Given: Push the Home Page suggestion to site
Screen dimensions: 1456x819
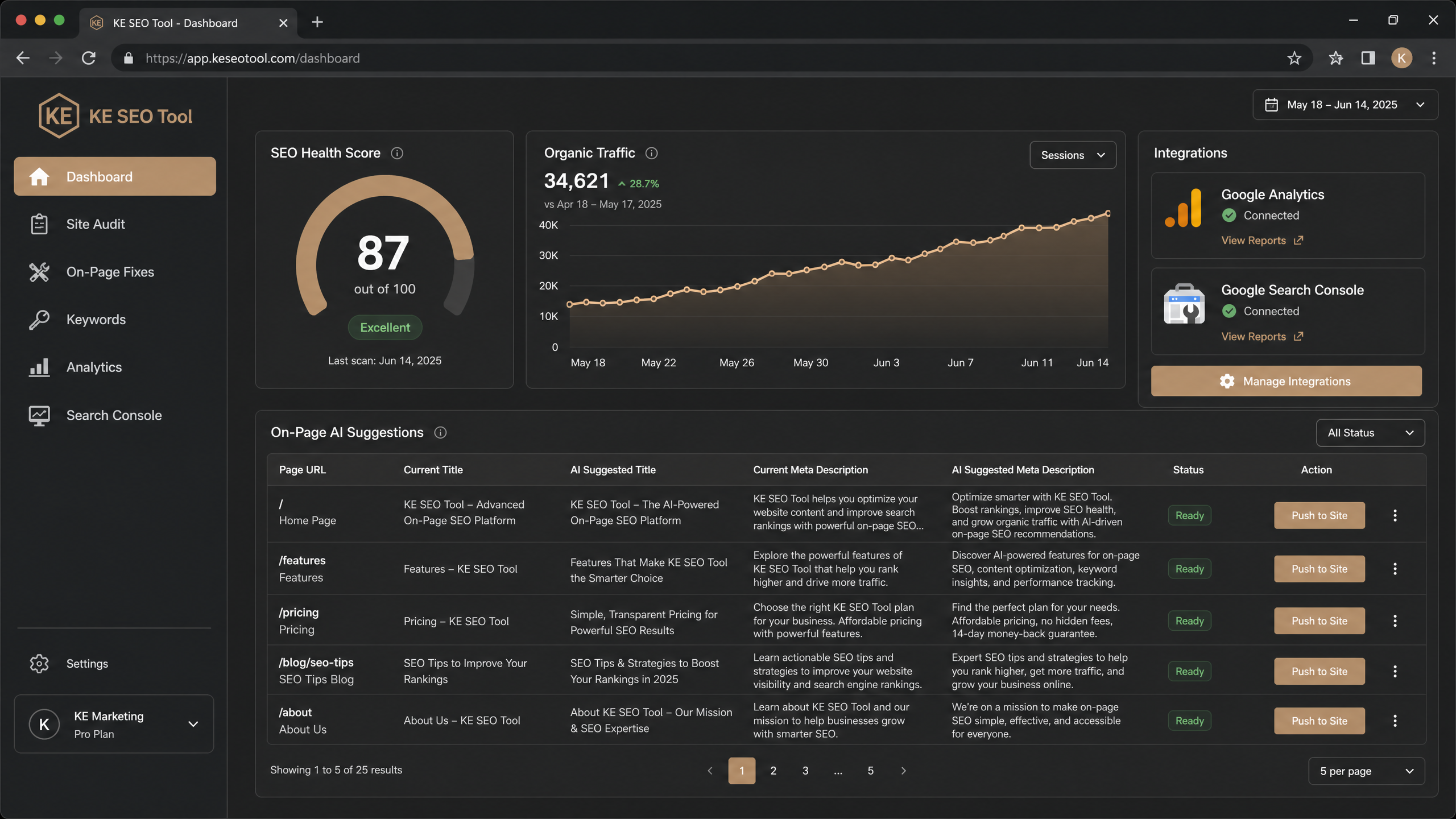Looking at the screenshot, I should click(x=1319, y=515).
